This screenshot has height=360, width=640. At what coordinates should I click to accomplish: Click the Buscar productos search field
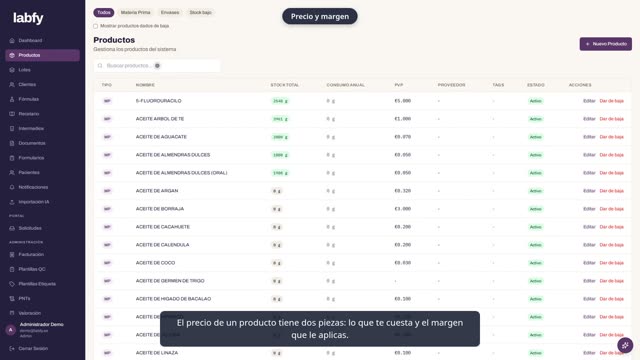tap(157, 66)
